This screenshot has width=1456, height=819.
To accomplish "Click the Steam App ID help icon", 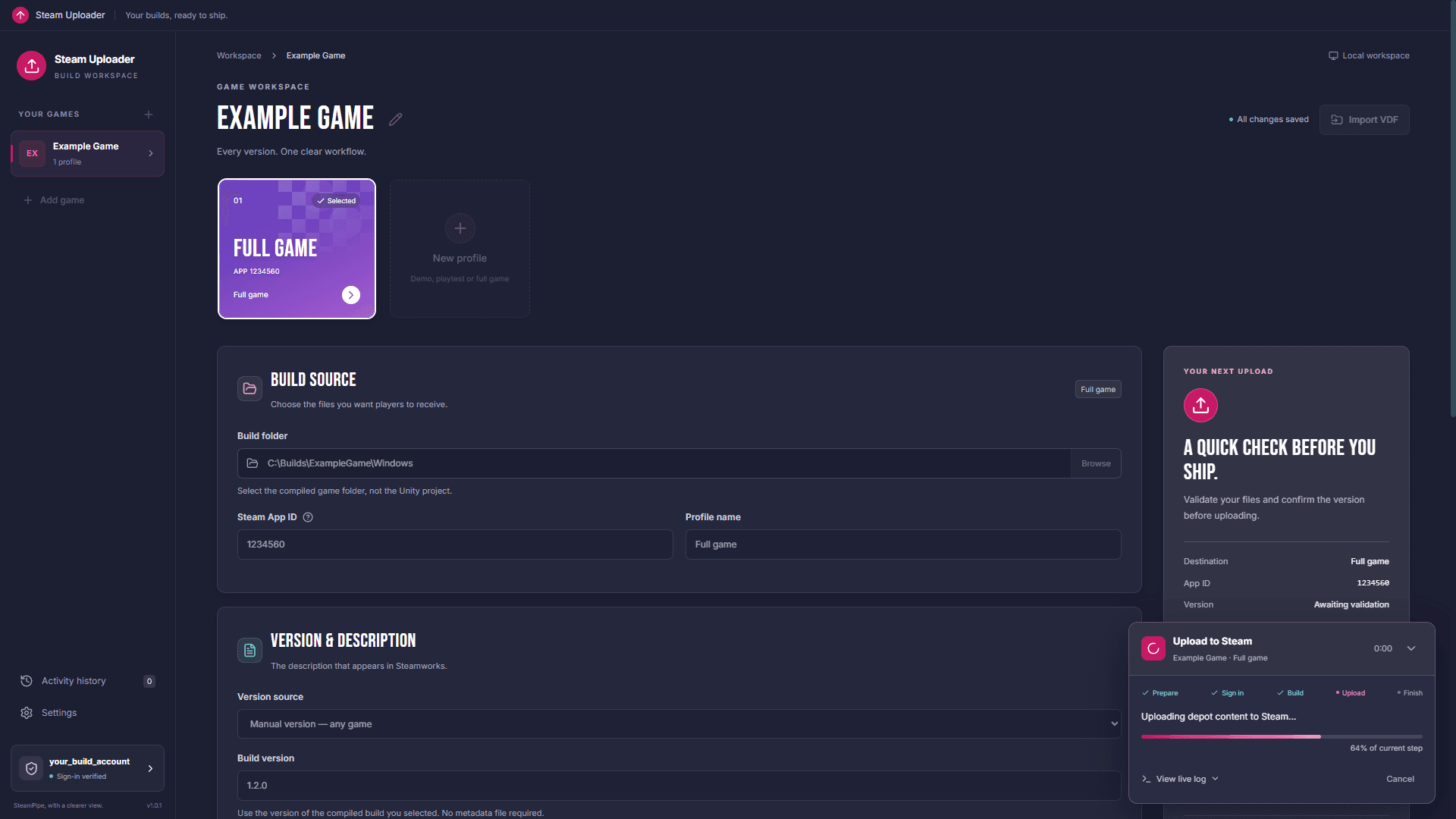I will [x=308, y=517].
